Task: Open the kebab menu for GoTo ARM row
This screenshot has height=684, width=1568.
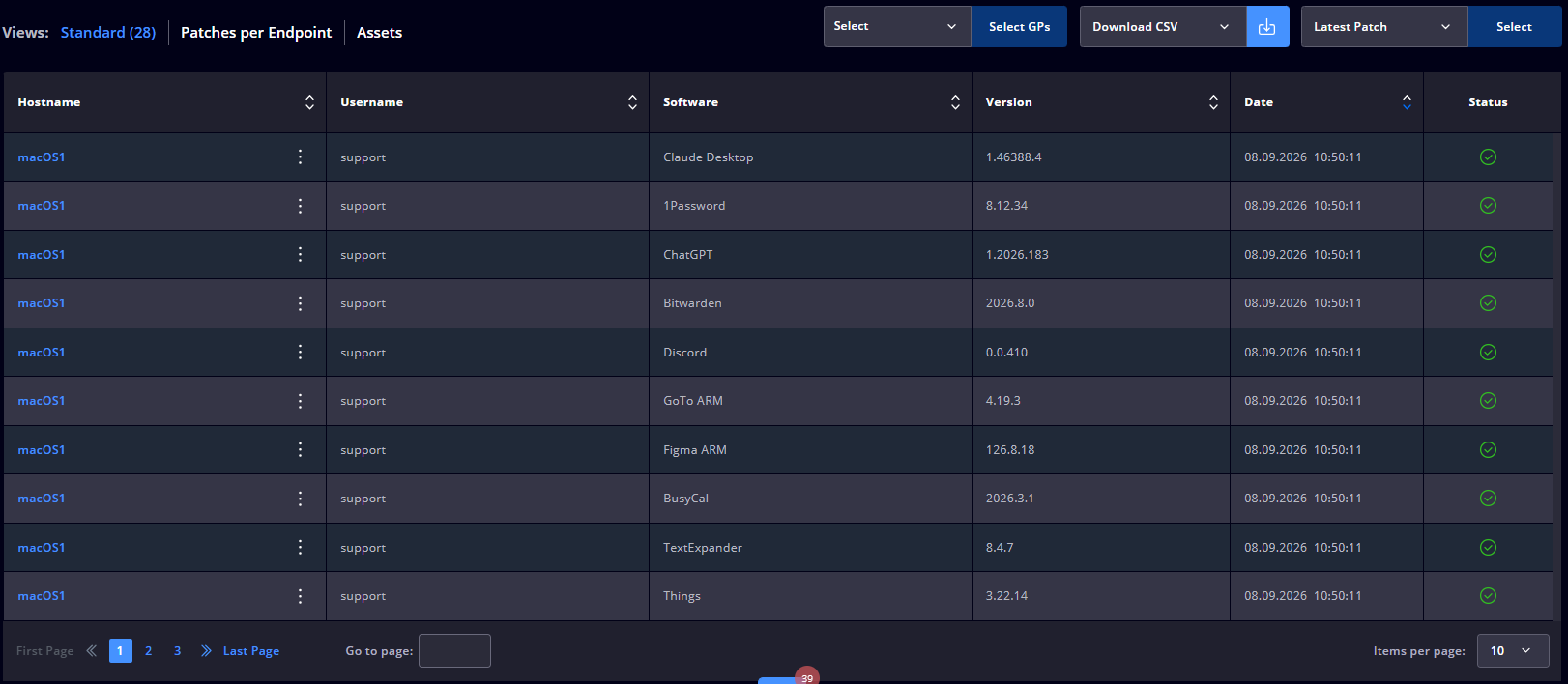Action: pyautogui.click(x=300, y=401)
